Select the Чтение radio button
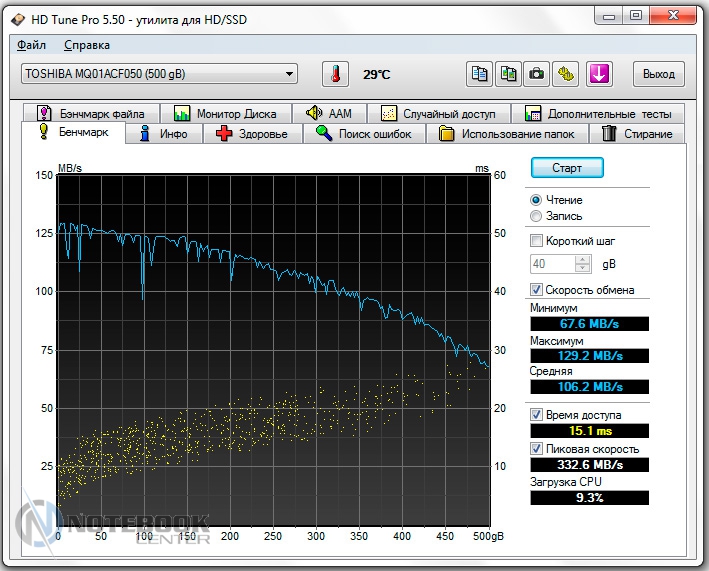709x571 pixels. click(537, 200)
